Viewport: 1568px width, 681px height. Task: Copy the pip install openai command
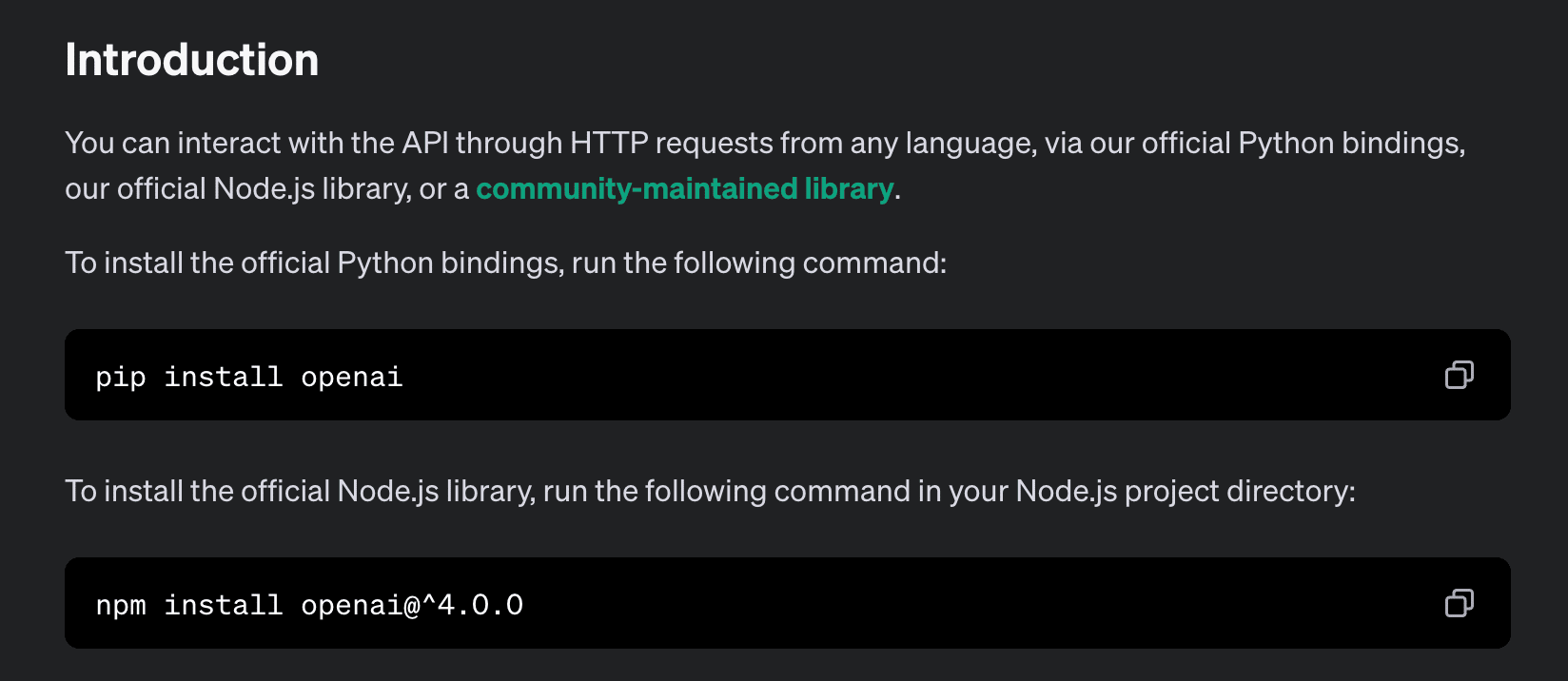(1459, 375)
